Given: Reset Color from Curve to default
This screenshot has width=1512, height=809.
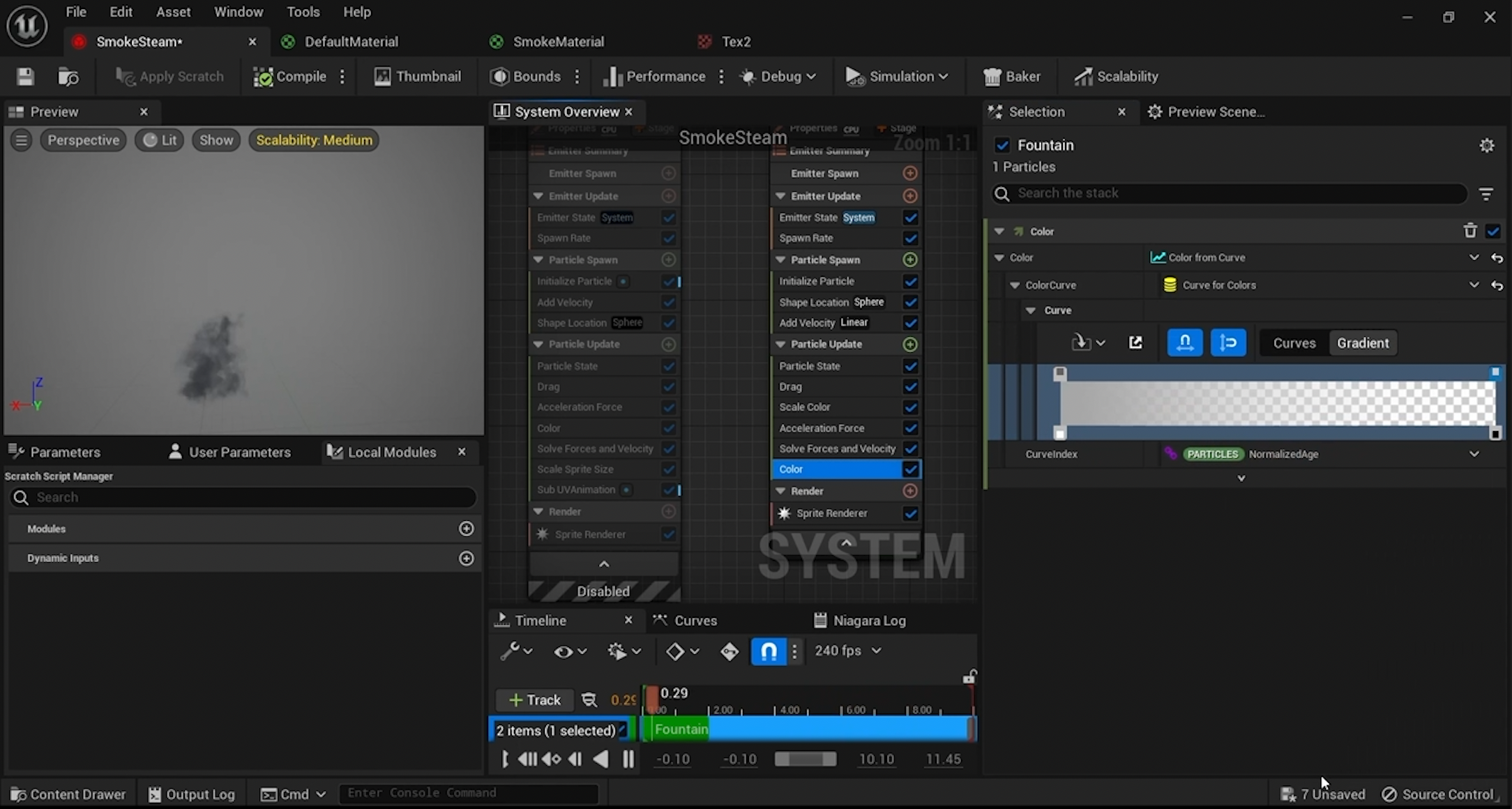Looking at the screenshot, I should pos(1497,258).
